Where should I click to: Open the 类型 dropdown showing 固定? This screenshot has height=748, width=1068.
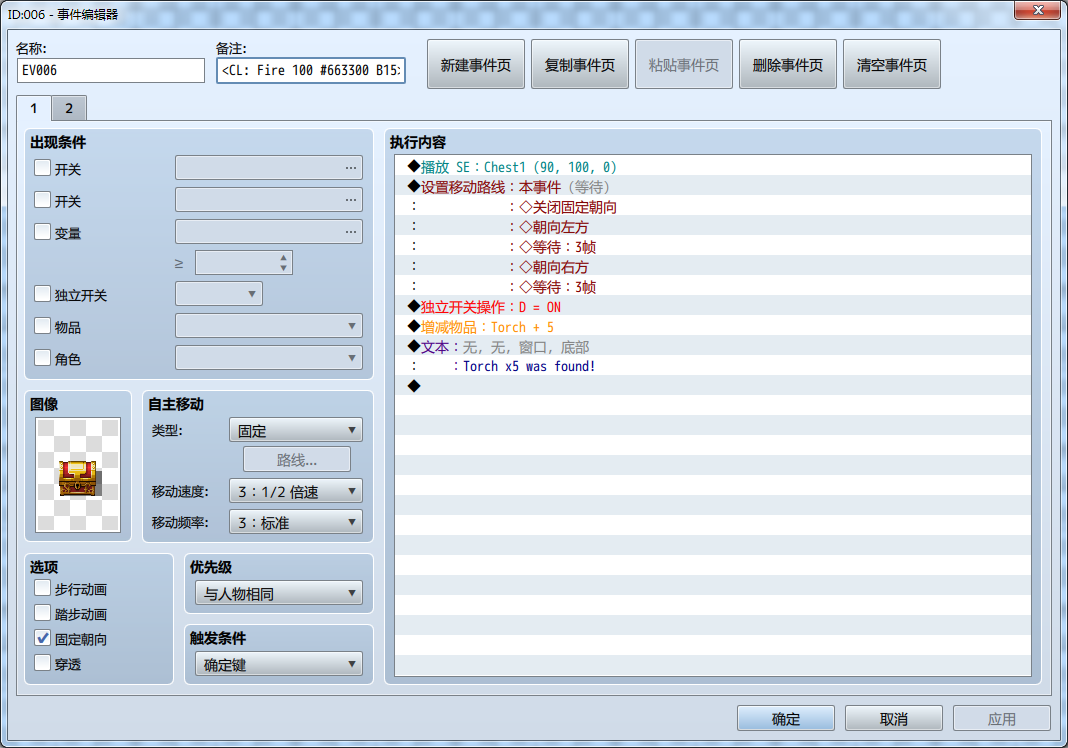tap(295, 429)
